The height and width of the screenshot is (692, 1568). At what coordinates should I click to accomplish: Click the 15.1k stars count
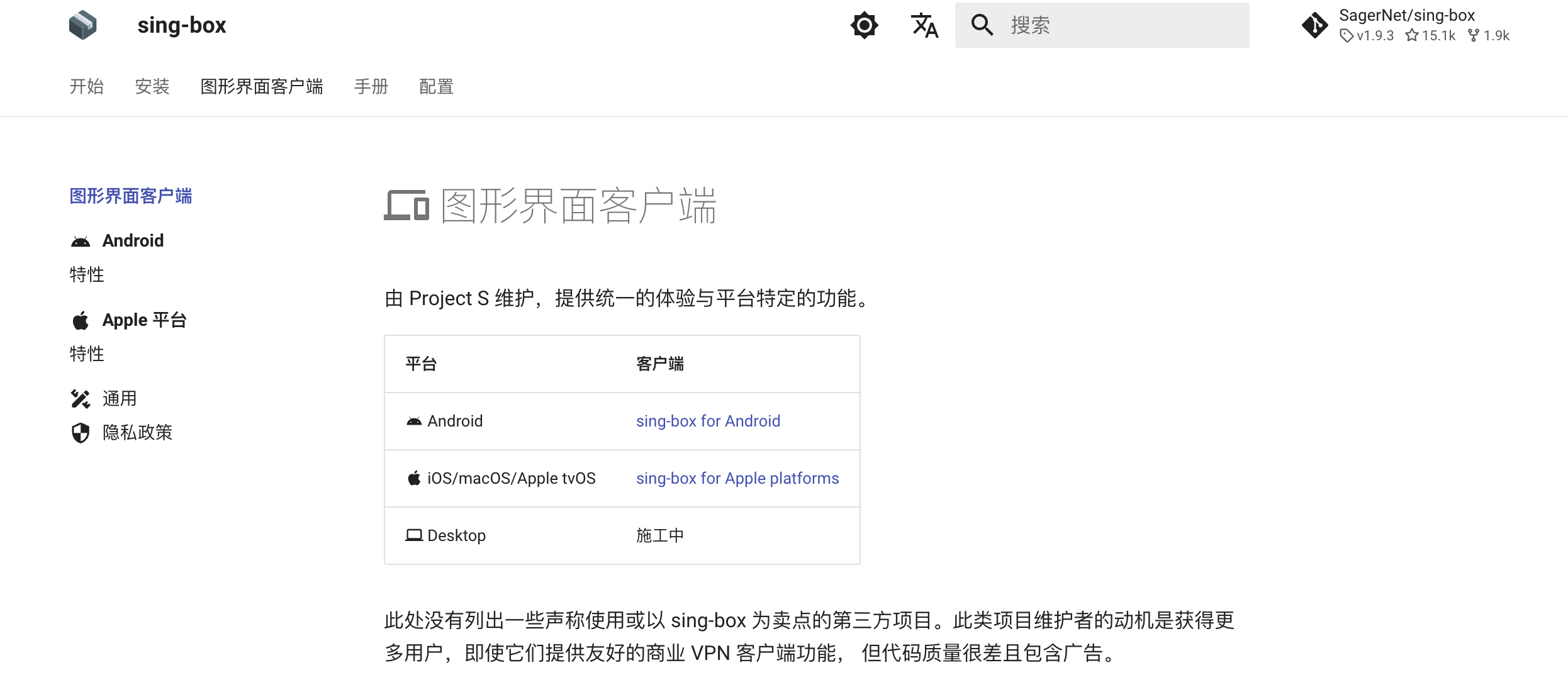(x=1430, y=36)
